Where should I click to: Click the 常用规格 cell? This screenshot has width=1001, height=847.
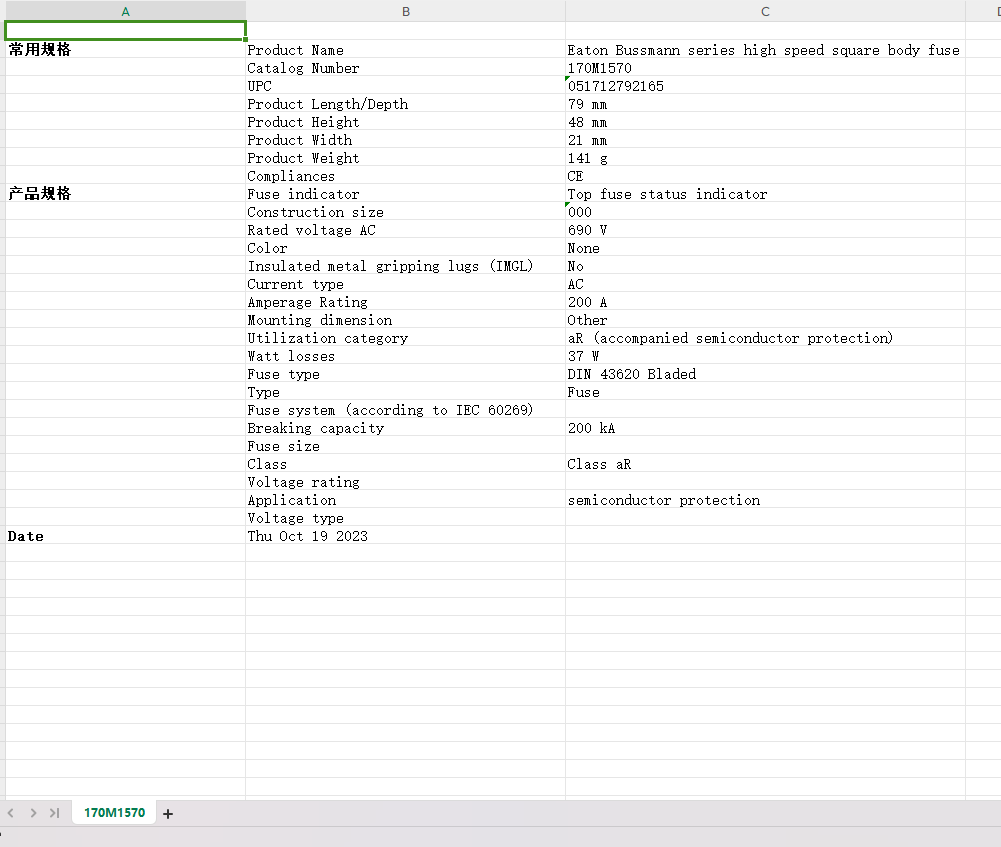[x=125, y=50]
